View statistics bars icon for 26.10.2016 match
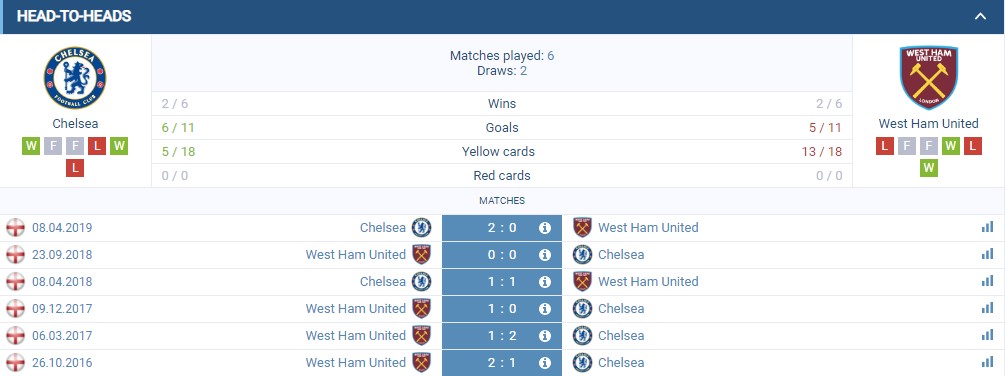This screenshot has height=376, width=1005. click(x=987, y=362)
